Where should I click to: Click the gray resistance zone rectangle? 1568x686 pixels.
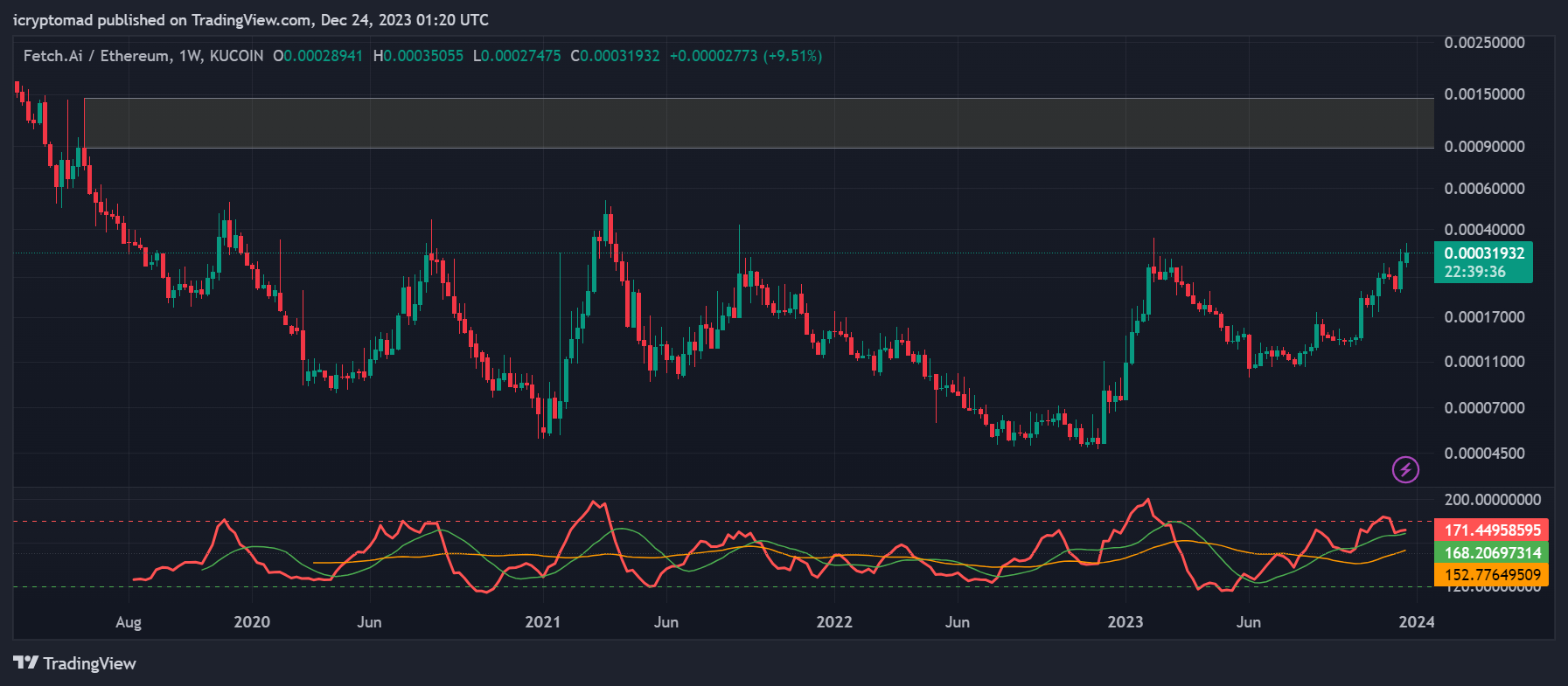(759, 122)
